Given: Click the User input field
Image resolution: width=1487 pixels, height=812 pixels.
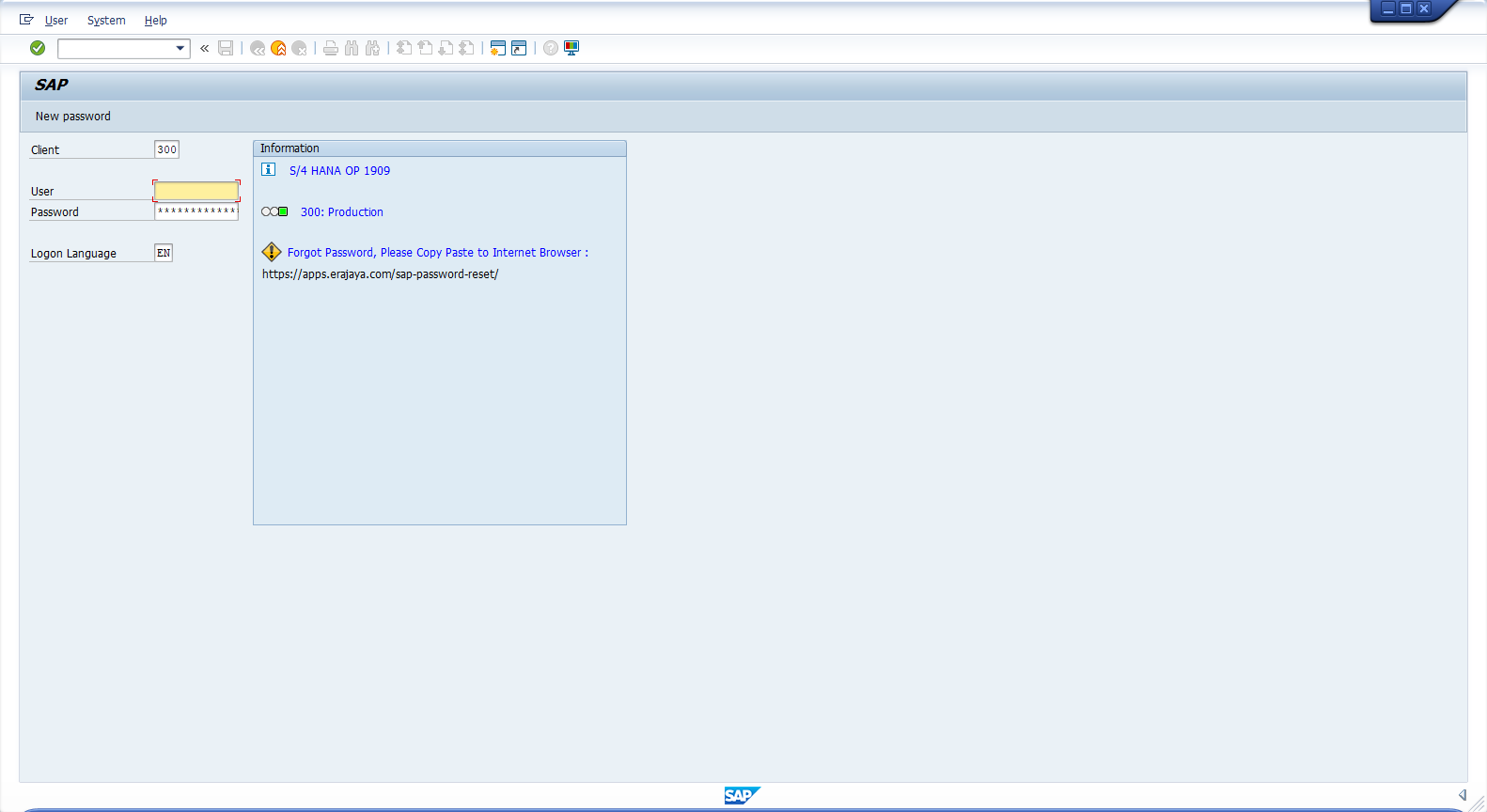Looking at the screenshot, I should pos(196,191).
